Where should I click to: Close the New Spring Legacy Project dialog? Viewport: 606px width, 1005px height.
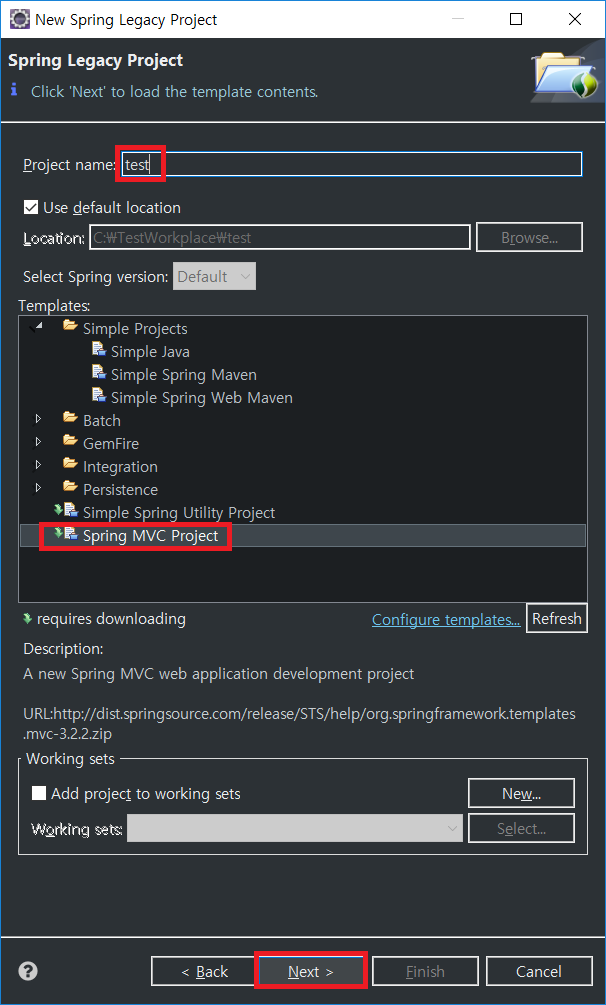[575, 19]
